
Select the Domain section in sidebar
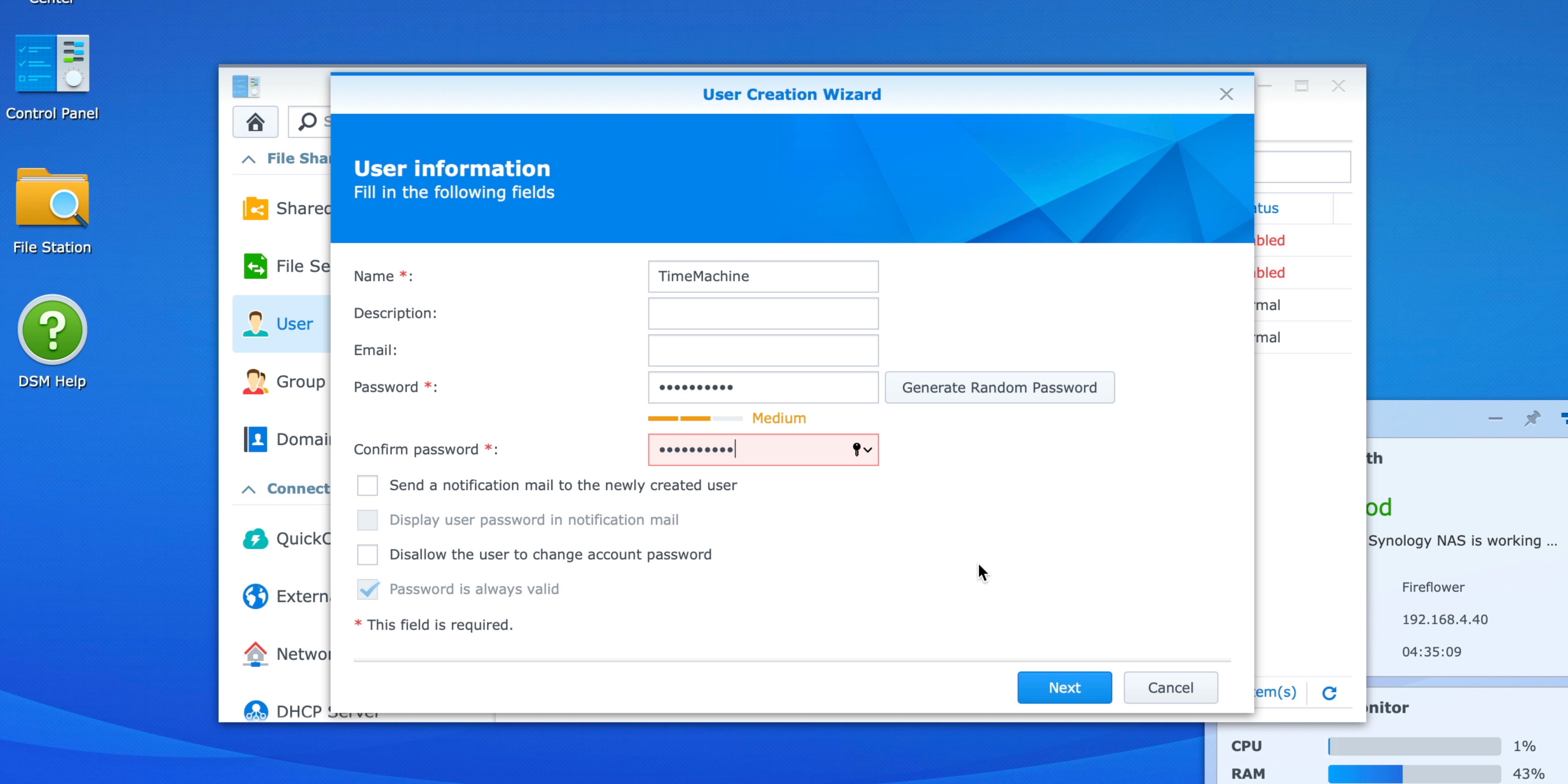(x=256, y=439)
